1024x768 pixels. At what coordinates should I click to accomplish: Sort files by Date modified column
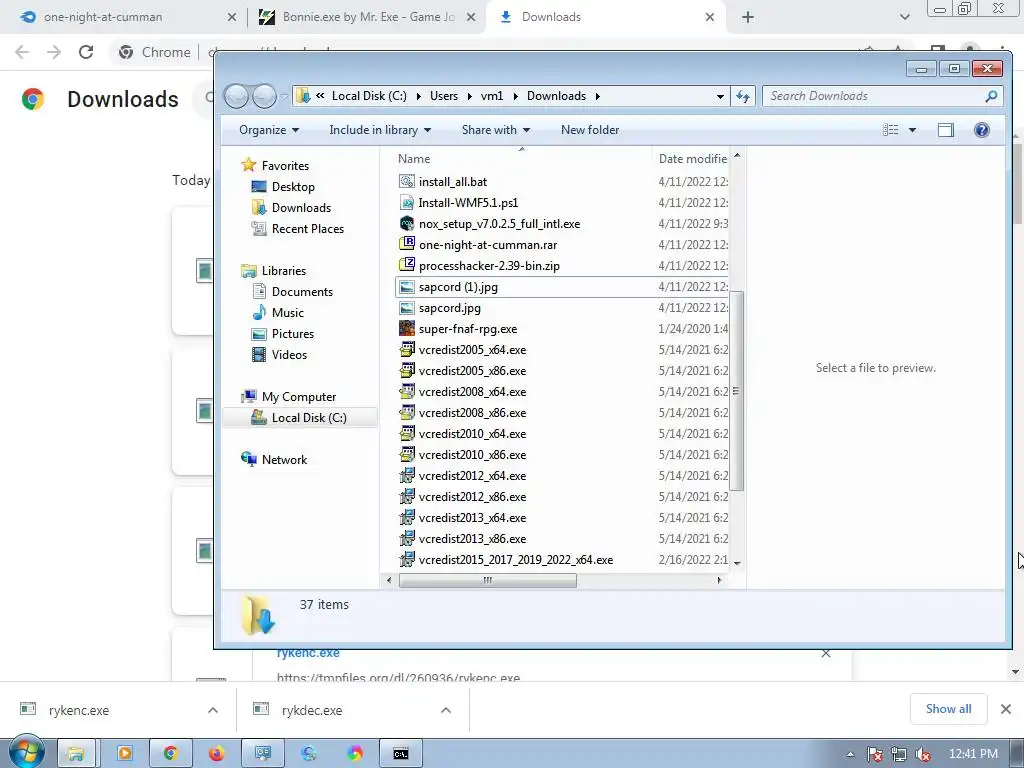pyautogui.click(x=692, y=159)
